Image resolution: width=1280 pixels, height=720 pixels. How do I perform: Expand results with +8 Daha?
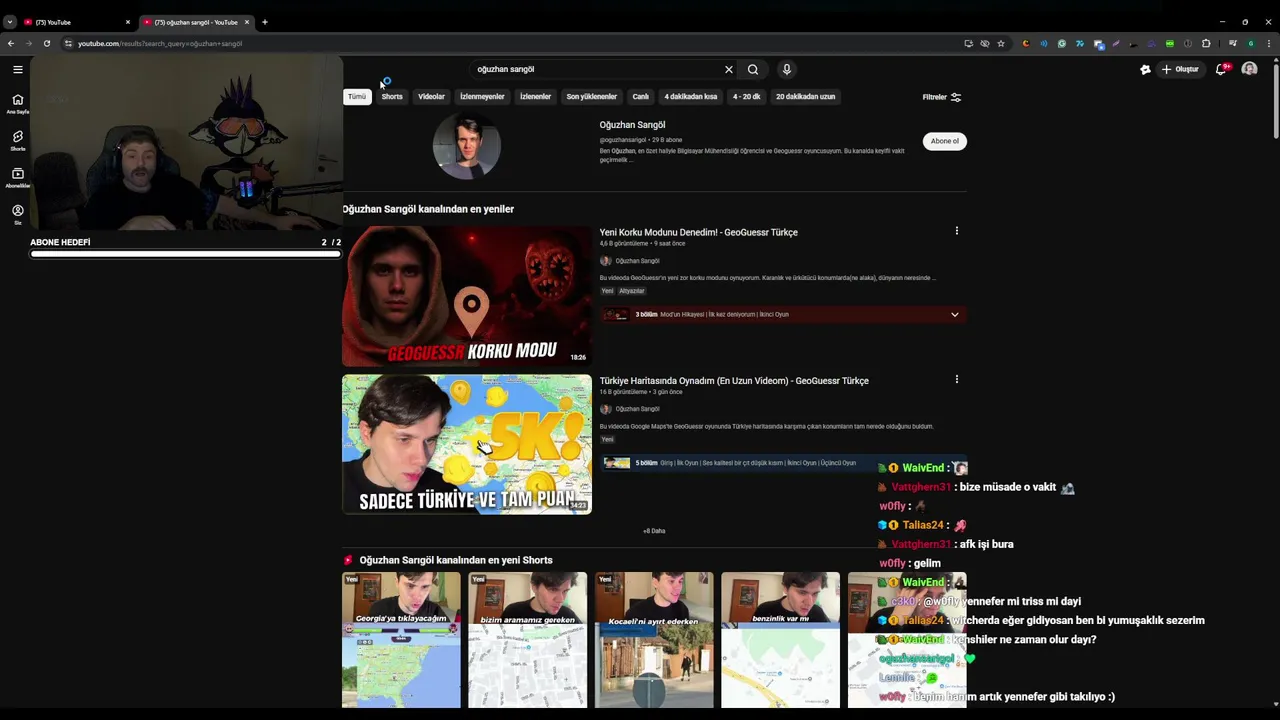tap(654, 531)
